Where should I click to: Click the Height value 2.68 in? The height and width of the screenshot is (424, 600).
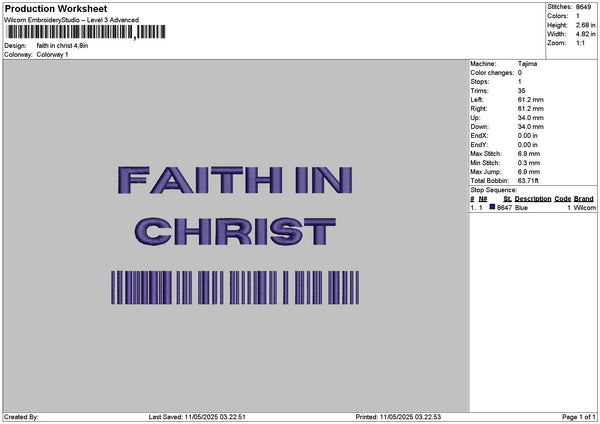click(586, 25)
